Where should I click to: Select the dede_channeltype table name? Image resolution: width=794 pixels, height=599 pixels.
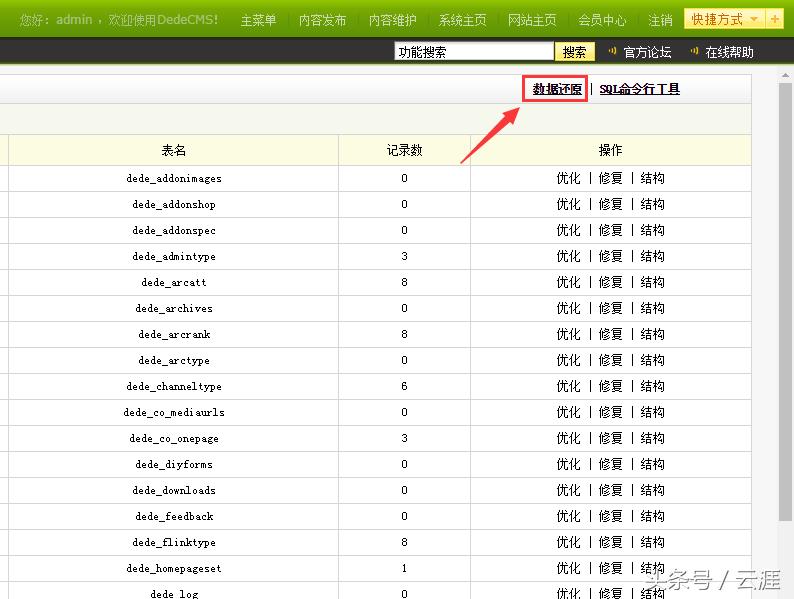174,386
